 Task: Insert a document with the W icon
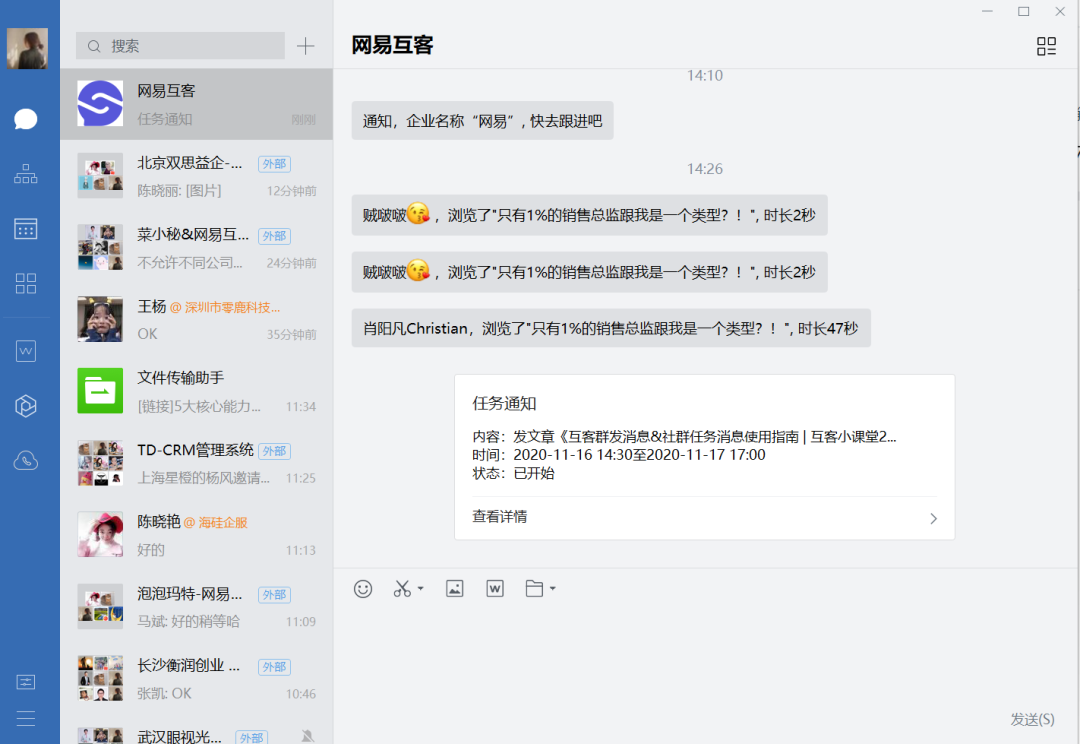(495, 589)
